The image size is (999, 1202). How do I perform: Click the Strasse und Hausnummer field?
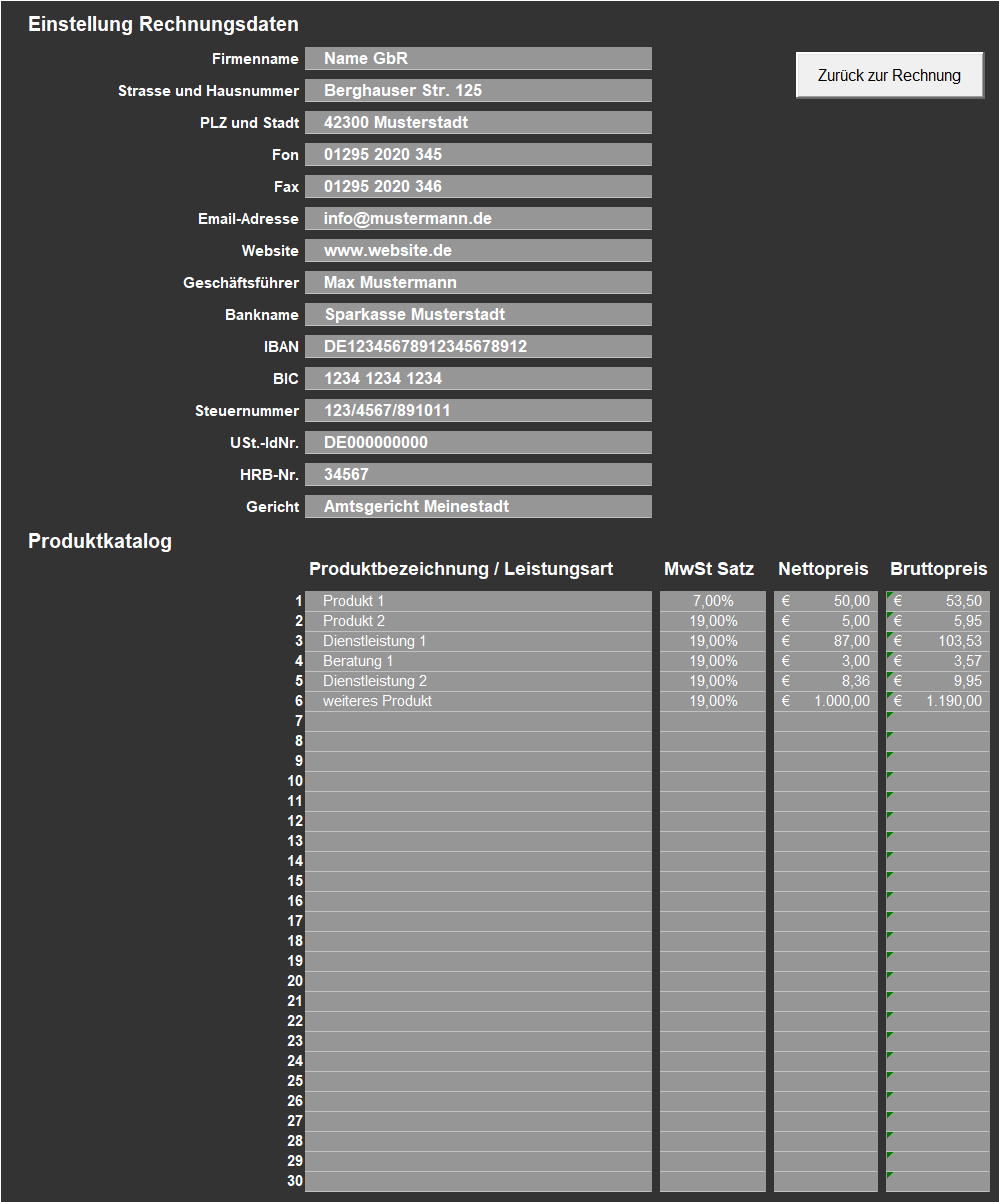coord(478,91)
